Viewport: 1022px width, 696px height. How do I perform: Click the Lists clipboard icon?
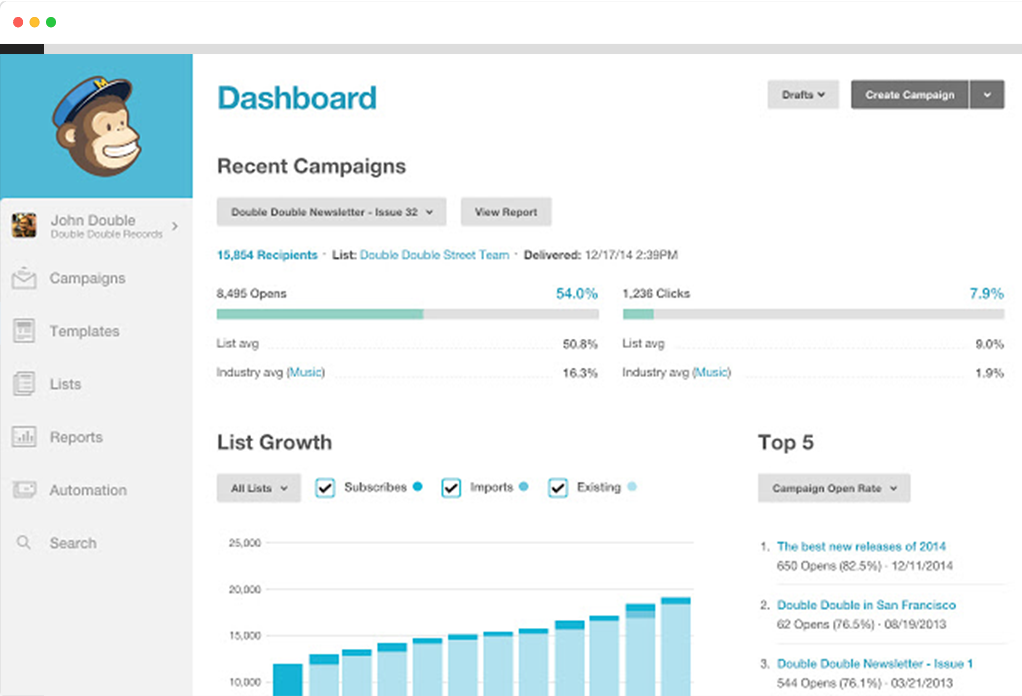[x=24, y=384]
